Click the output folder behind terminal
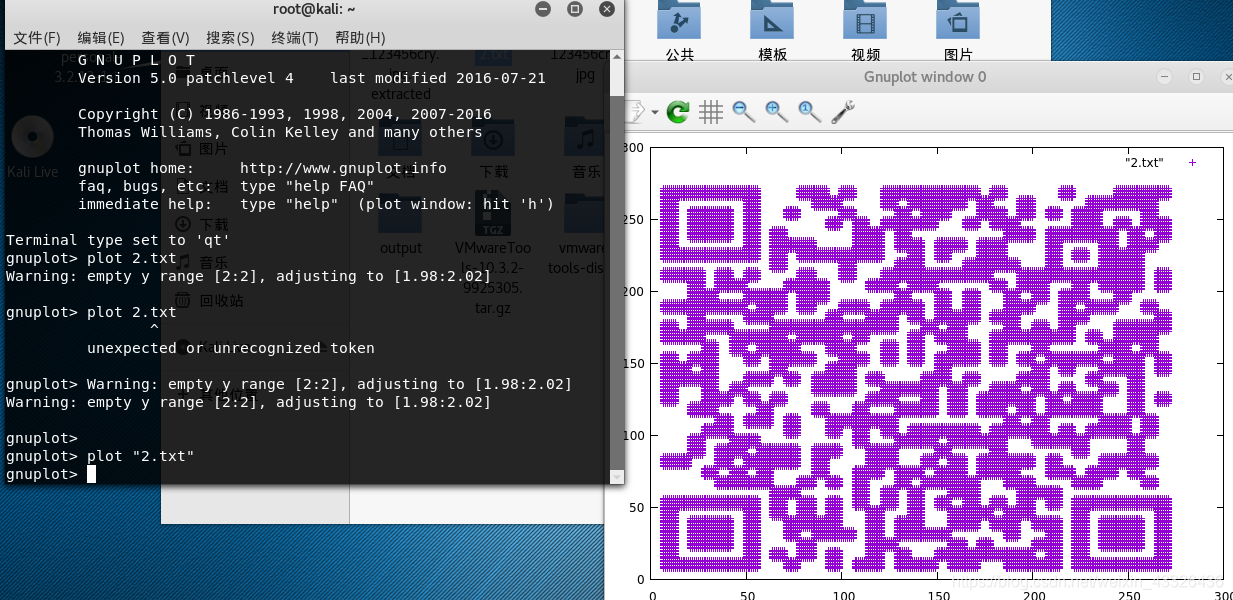Viewport: 1233px width, 600px height. pos(401,225)
